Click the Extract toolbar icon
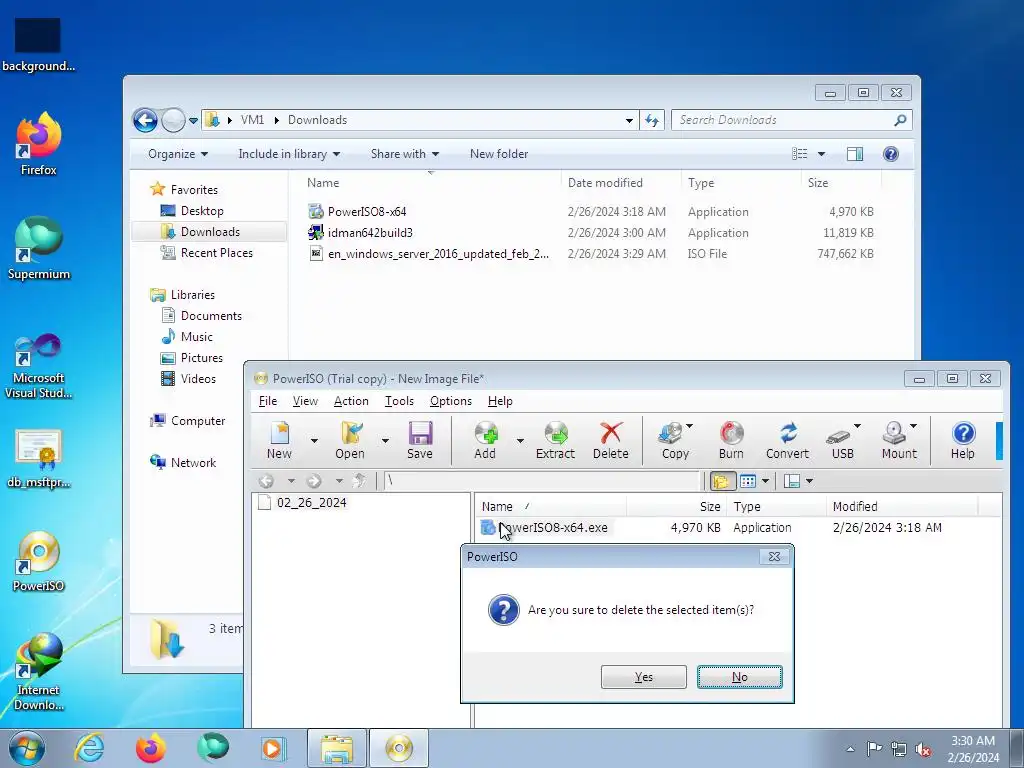The image size is (1024, 768). tap(555, 440)
